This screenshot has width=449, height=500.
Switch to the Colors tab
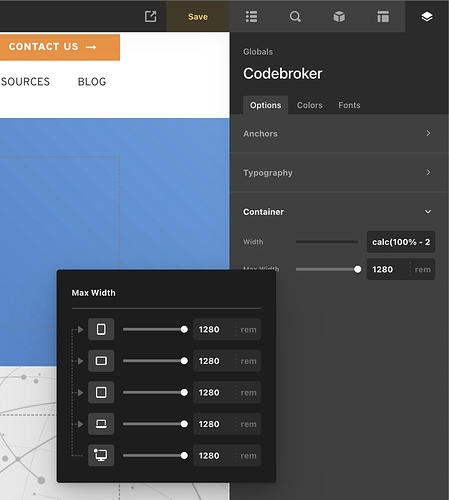point(309,105)
